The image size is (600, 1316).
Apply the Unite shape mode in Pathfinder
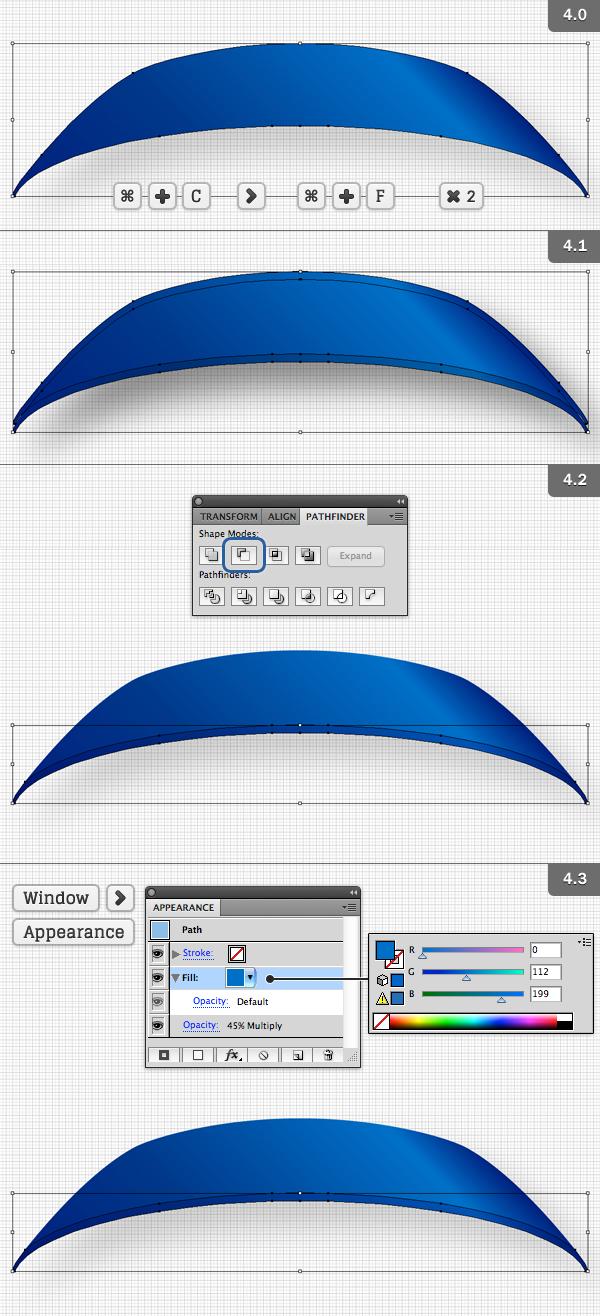pyautogui.click(x=211, y=555)
